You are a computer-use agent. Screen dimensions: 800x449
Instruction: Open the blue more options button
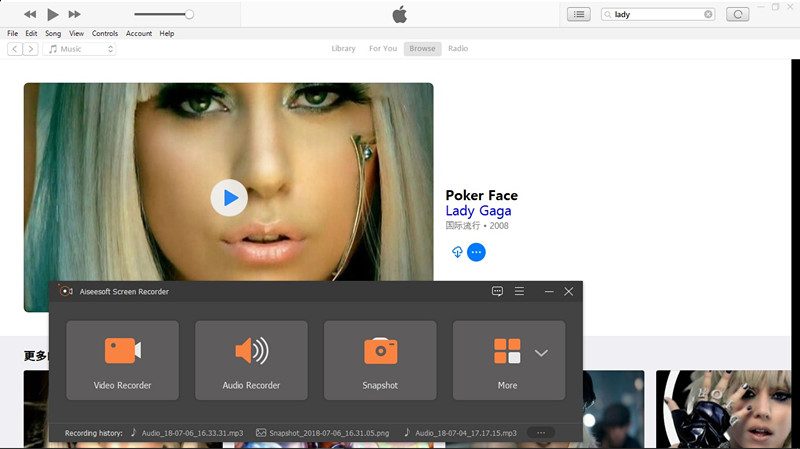476,252
